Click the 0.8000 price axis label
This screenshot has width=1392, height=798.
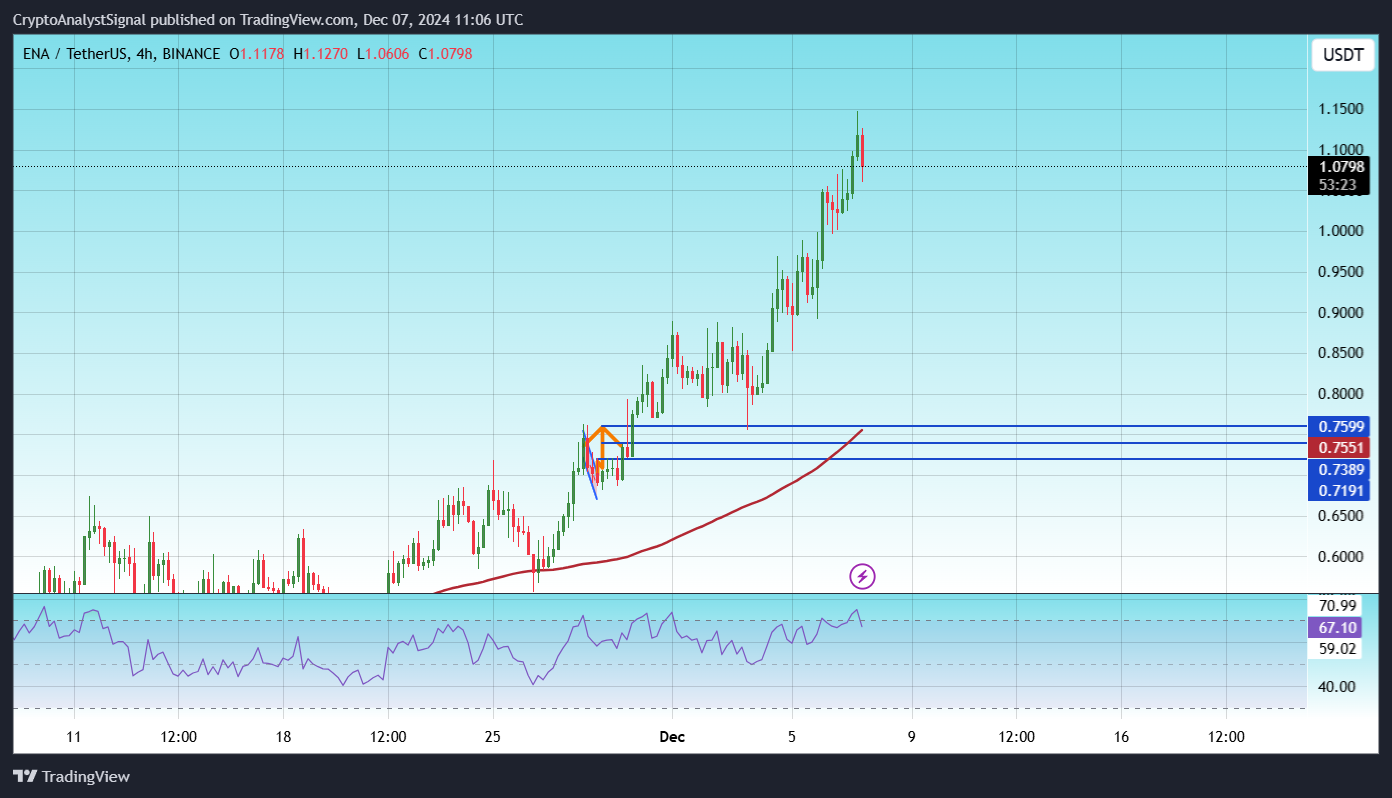click(1341, 394)
